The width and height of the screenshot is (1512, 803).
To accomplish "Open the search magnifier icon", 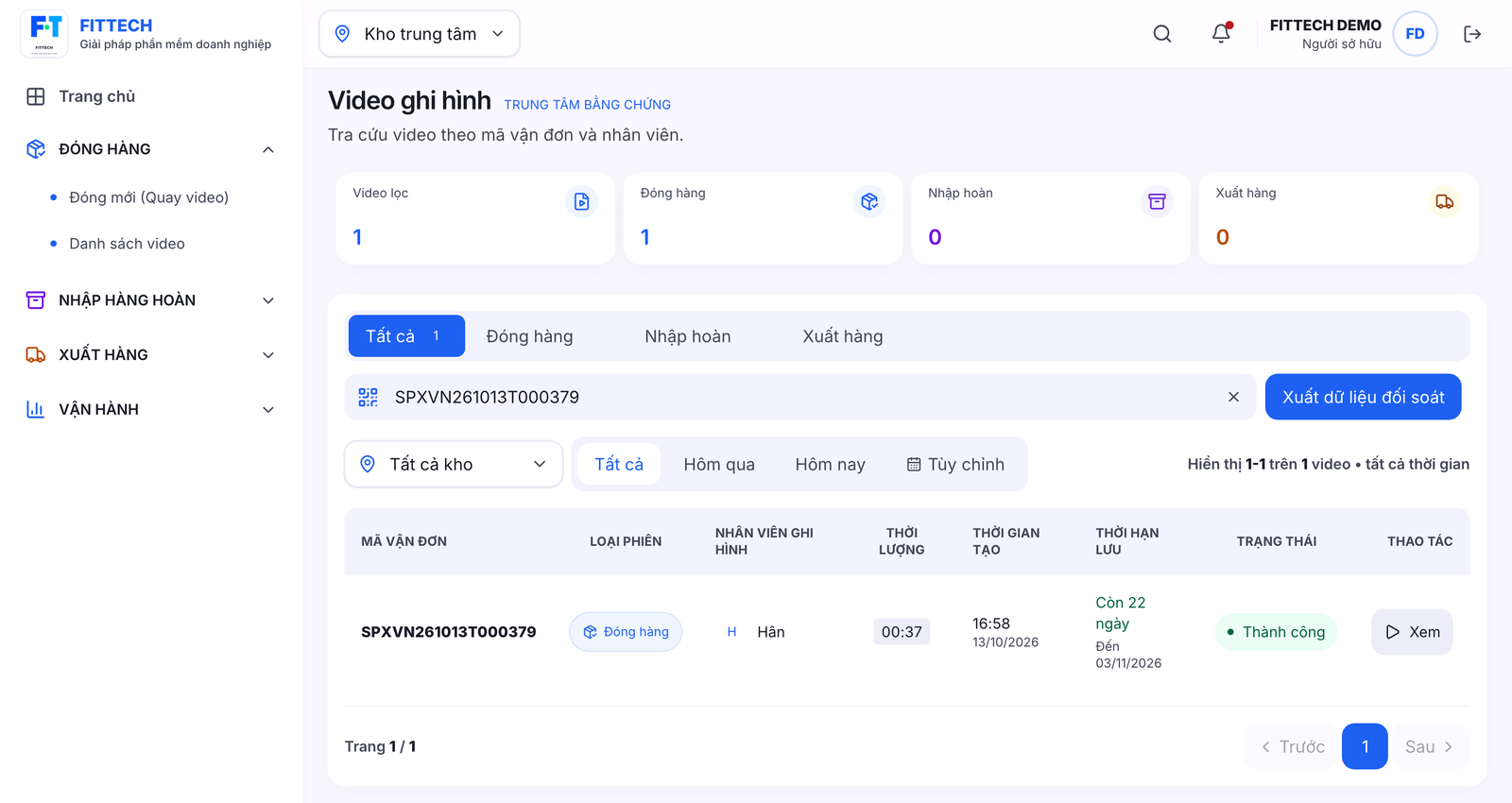I will 1162,34.
